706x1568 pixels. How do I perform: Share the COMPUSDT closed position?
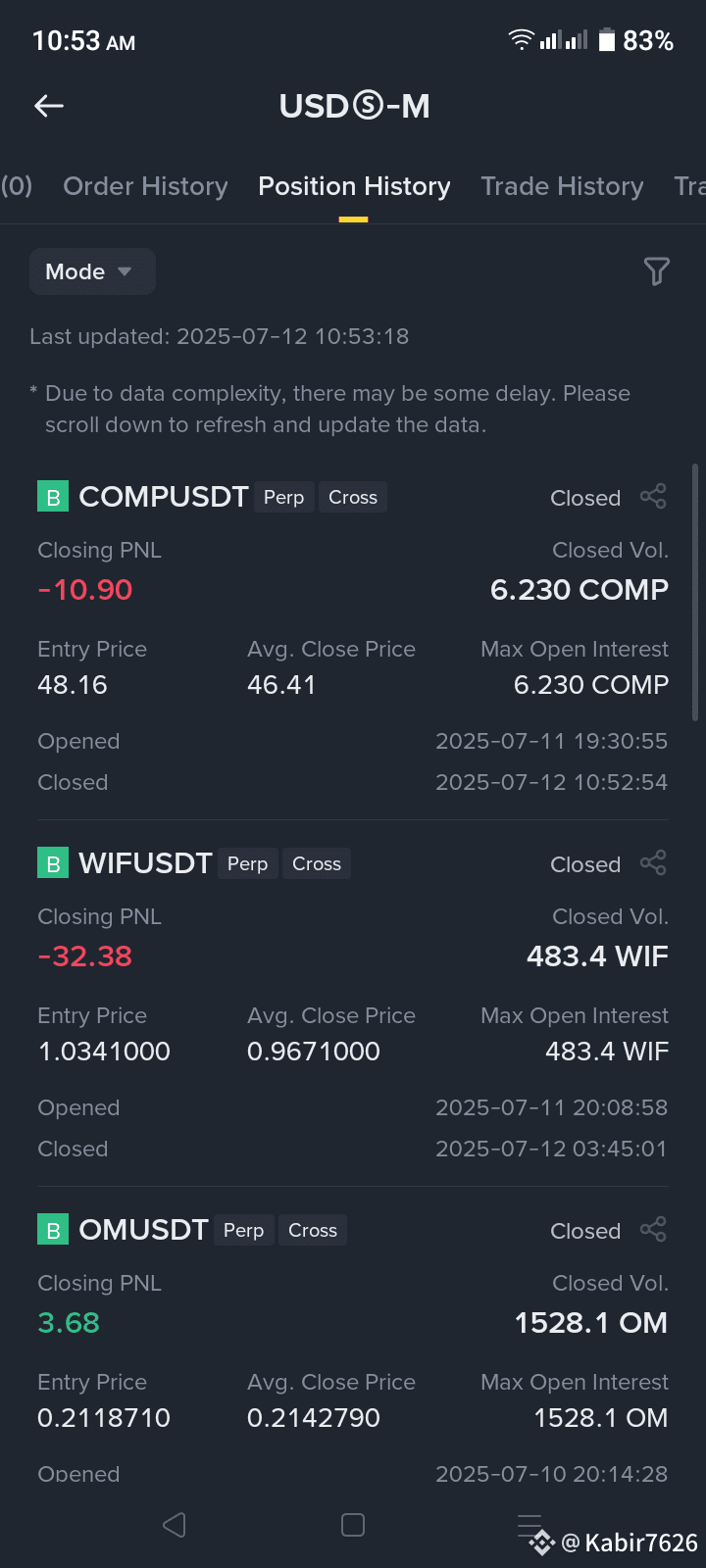tap(653, 497)
